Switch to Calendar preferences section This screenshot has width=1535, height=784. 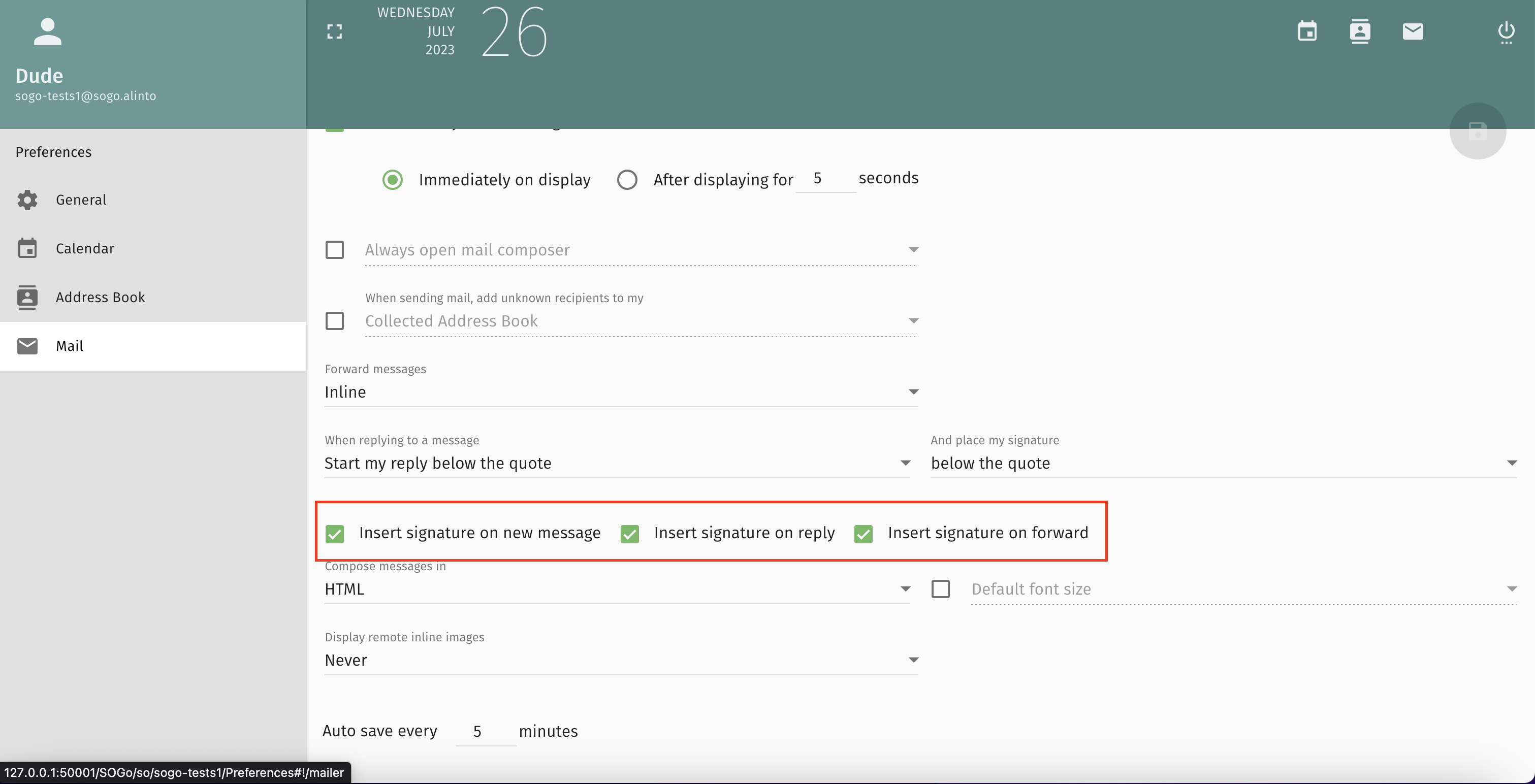coord(85,248)
